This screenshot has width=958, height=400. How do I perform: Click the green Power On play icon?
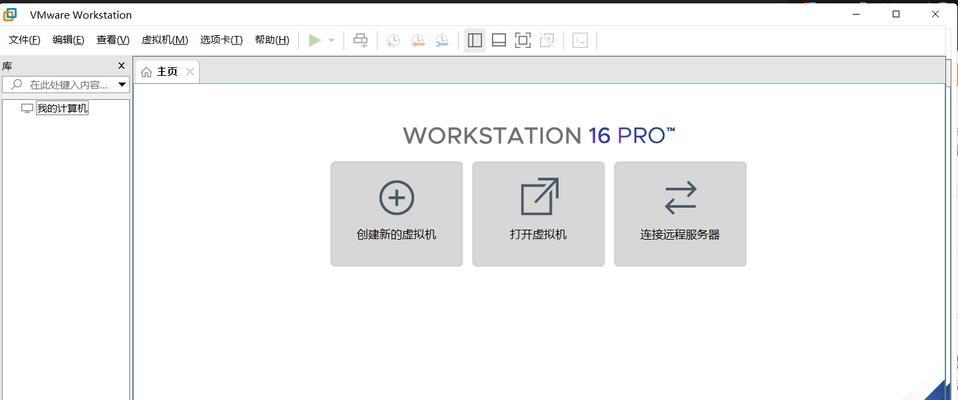[315, 40]
